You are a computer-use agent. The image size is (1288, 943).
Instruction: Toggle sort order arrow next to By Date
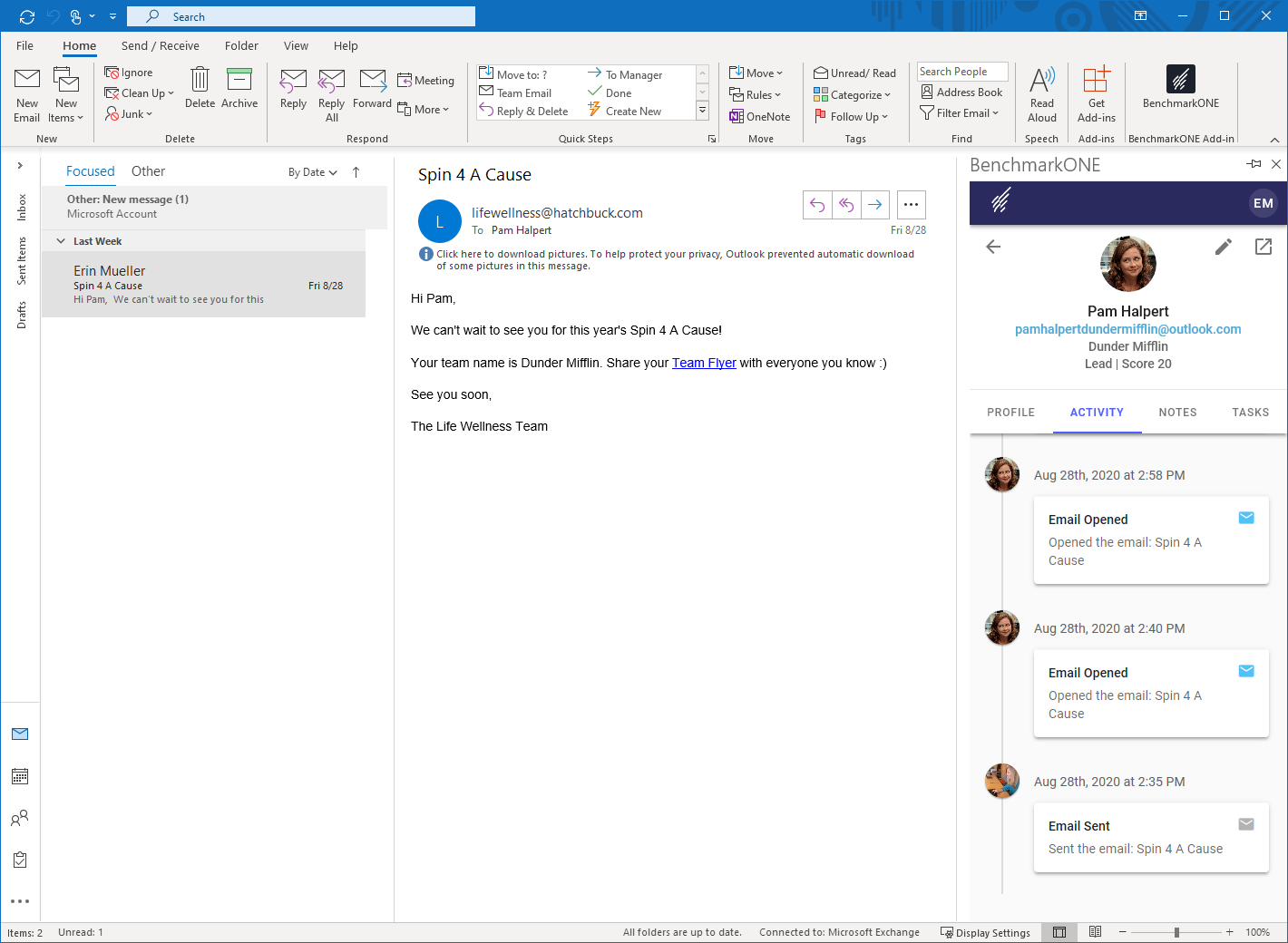click(x=356, y=172)
